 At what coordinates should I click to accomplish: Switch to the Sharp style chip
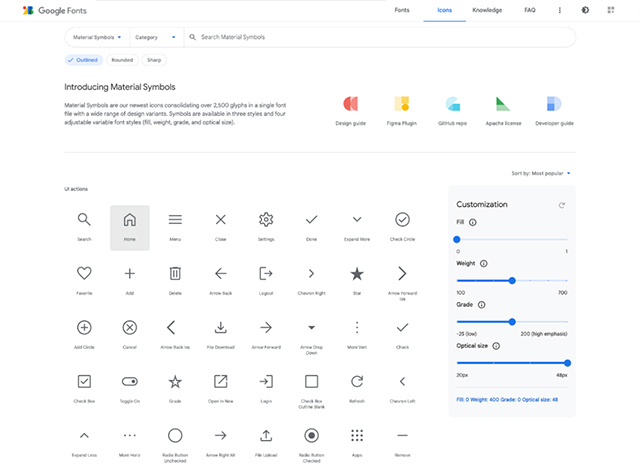[154, 60]
